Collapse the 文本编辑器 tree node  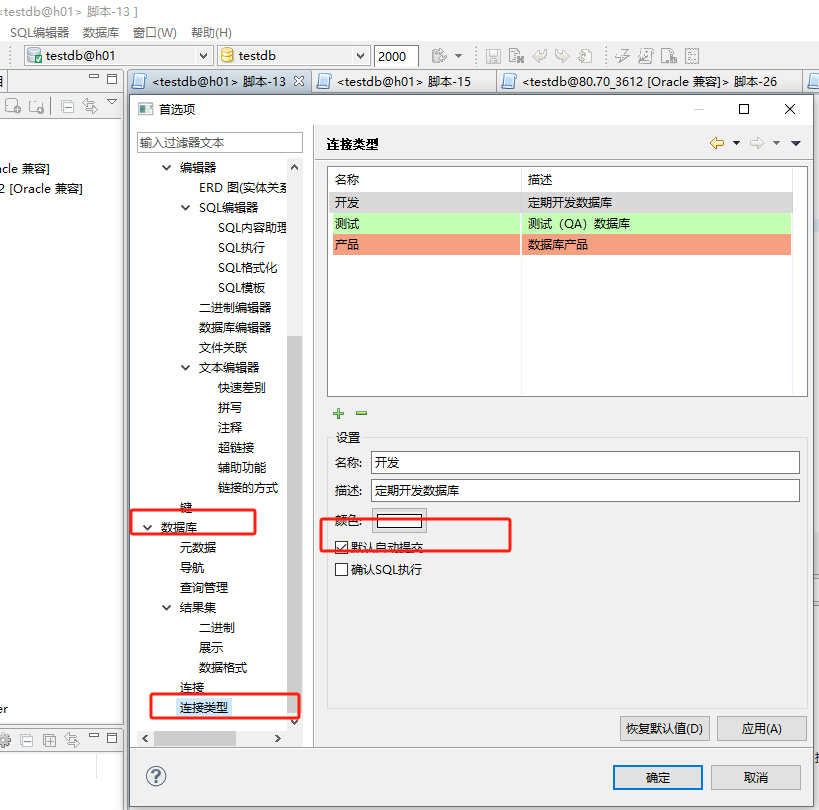[x=185, y=368]
